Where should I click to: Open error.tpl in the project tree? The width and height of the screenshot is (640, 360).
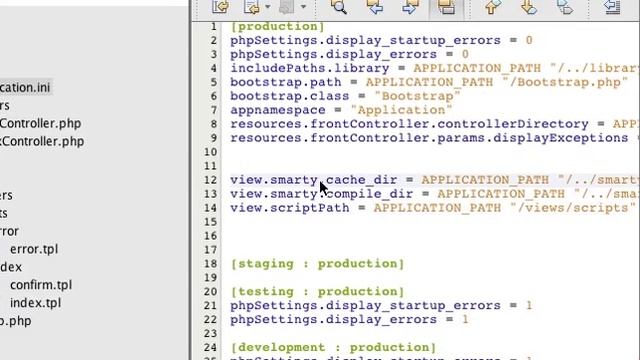pos(34,249)
